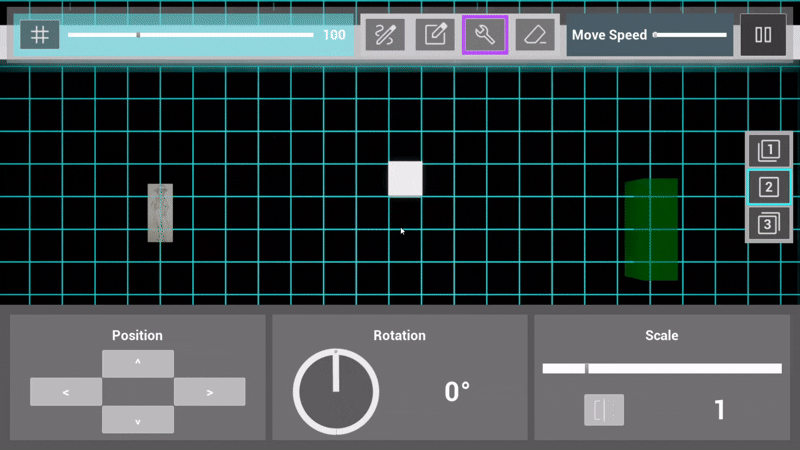Select the eraser tool
This screenshot has width=800, height=450.
pyautogui.click(x=536, y=35)
